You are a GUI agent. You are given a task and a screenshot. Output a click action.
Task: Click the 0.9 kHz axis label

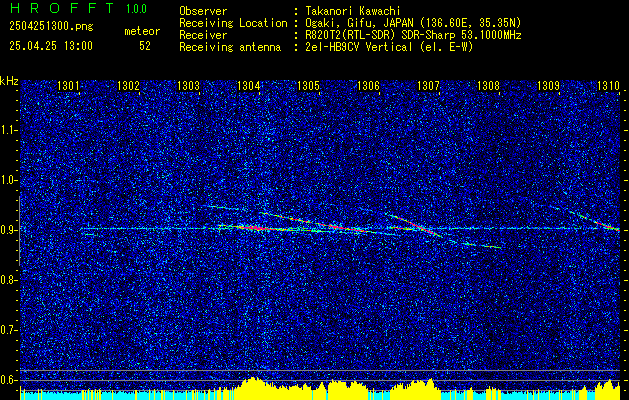pyautogui.click(x=8, y=230)
